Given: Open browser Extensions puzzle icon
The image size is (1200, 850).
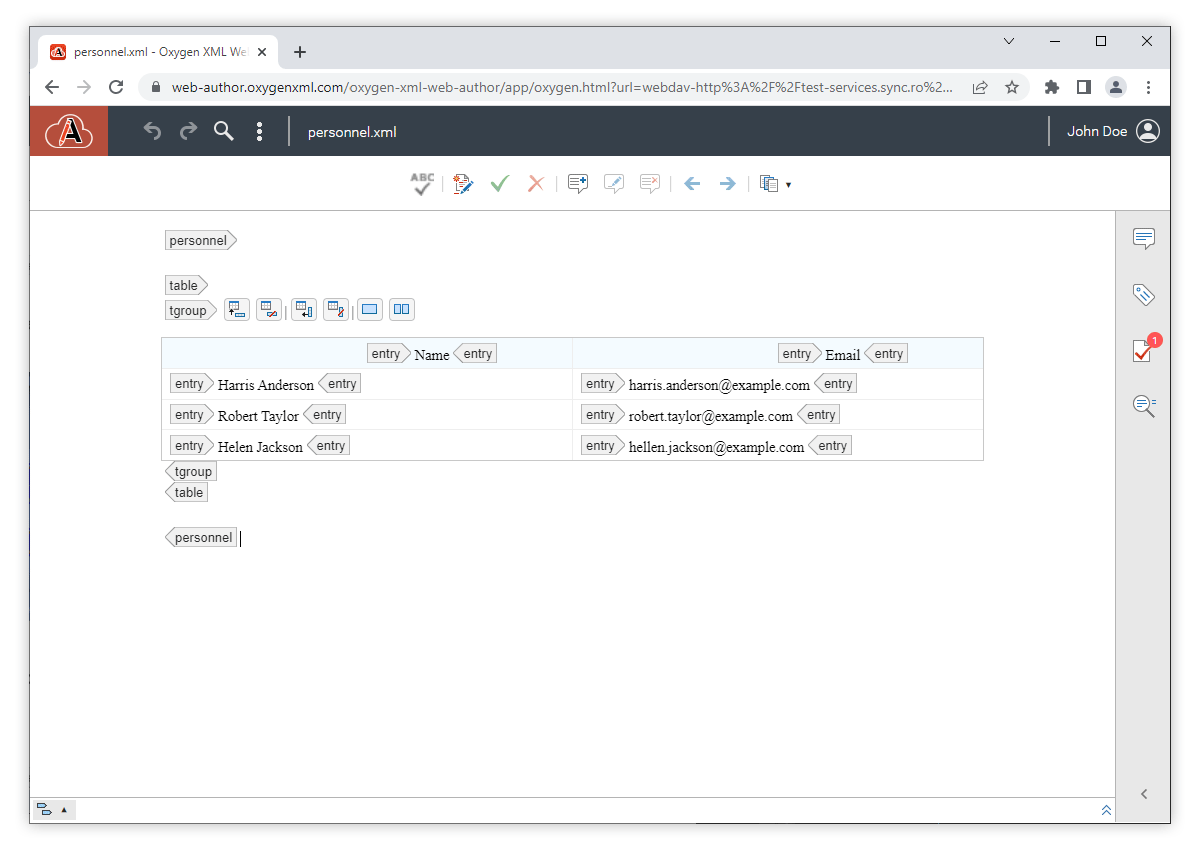Looking at the screenshot, I should pyautogui.click(x=1052, y=87).
